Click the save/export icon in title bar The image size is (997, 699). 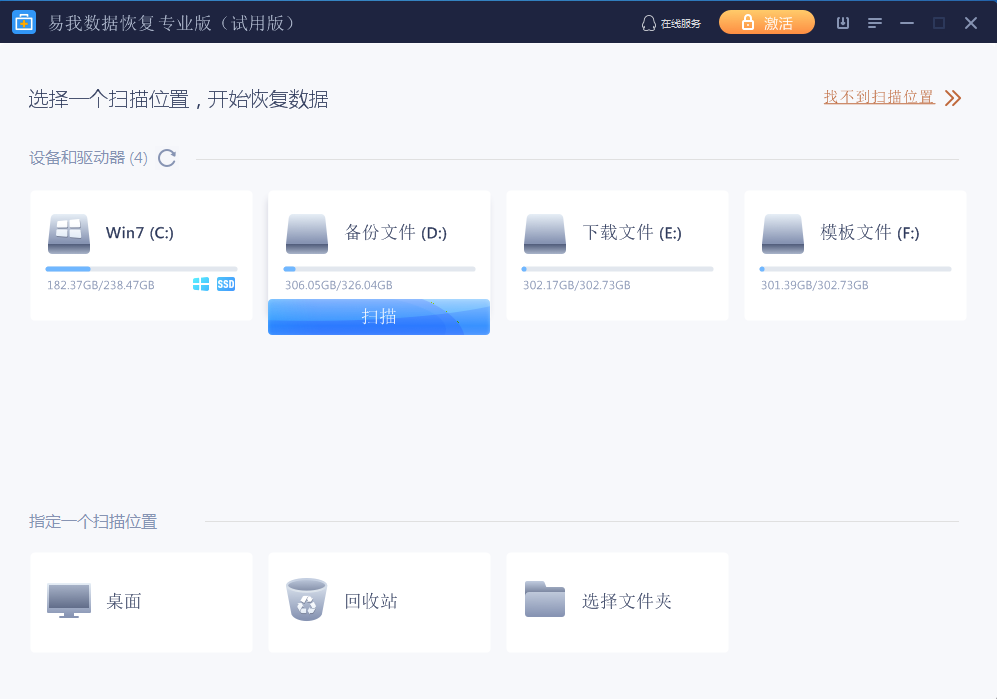[x=843, y=21]
